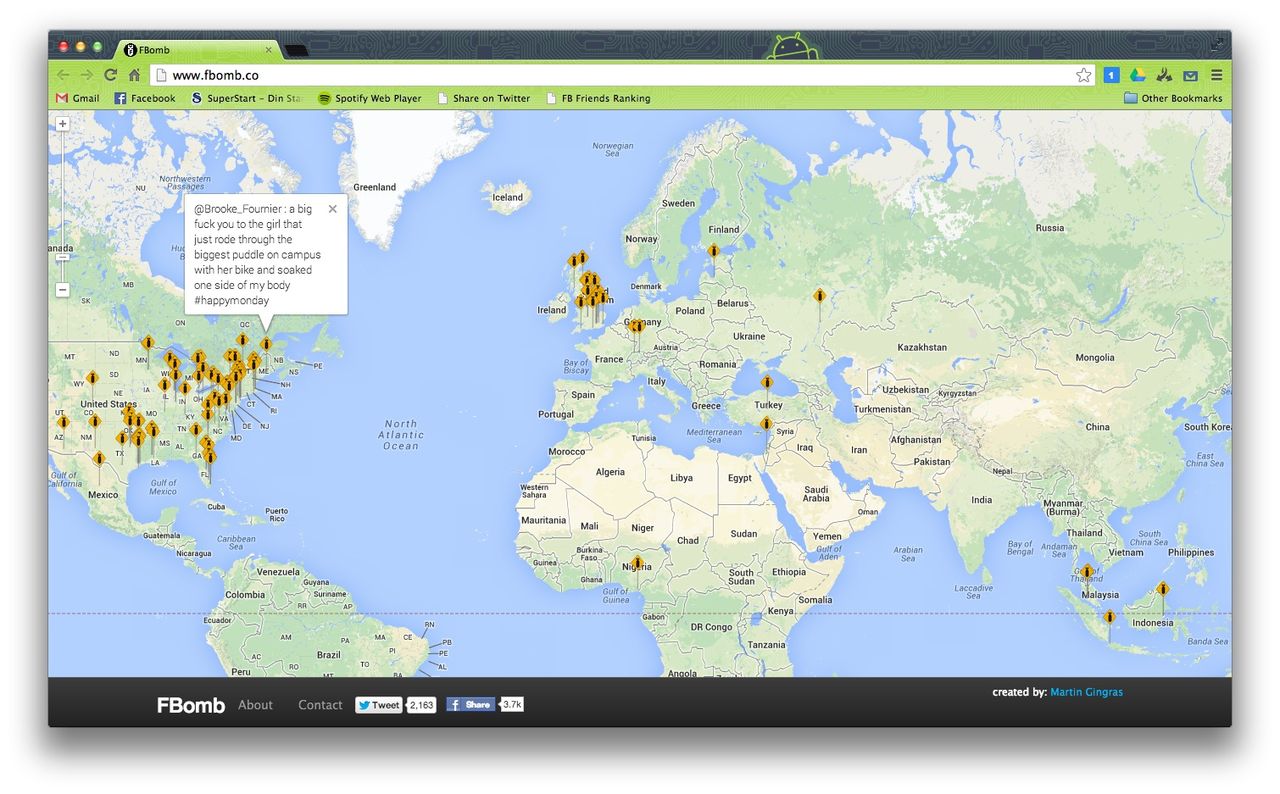Open the mail checker extension
Image resolution: width=1280 pixels, height=794 pixels.
pos(1190,75)
